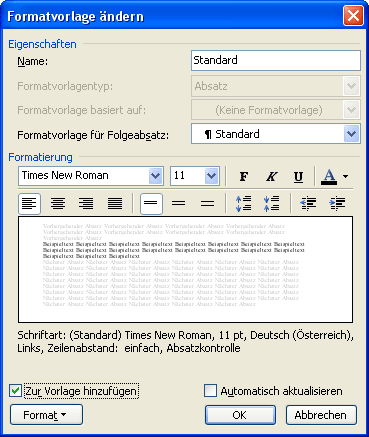
Task: Click the disabled Formatvorlagentyp Absatz dropdown
Action: point(276,86)
